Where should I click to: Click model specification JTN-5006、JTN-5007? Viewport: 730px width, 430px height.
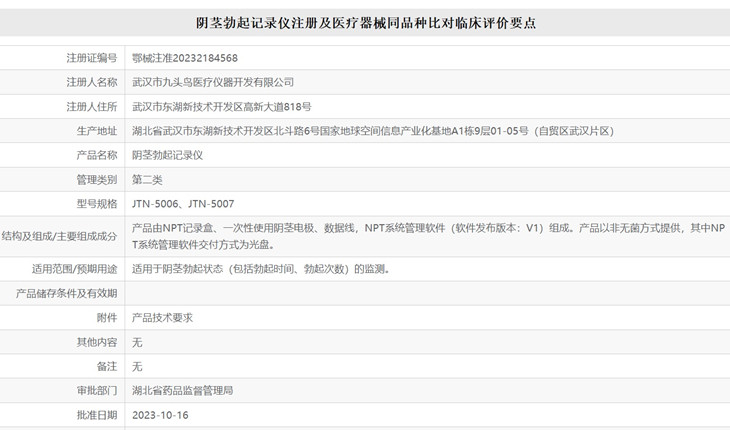[x=183, y=204]
